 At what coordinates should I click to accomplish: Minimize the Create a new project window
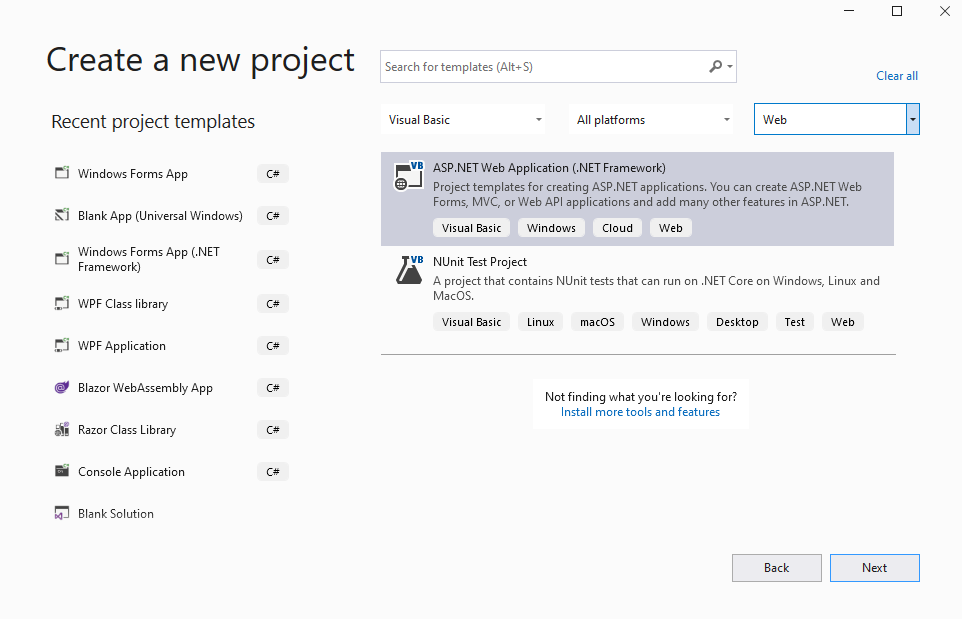click(x=849, y=11)
